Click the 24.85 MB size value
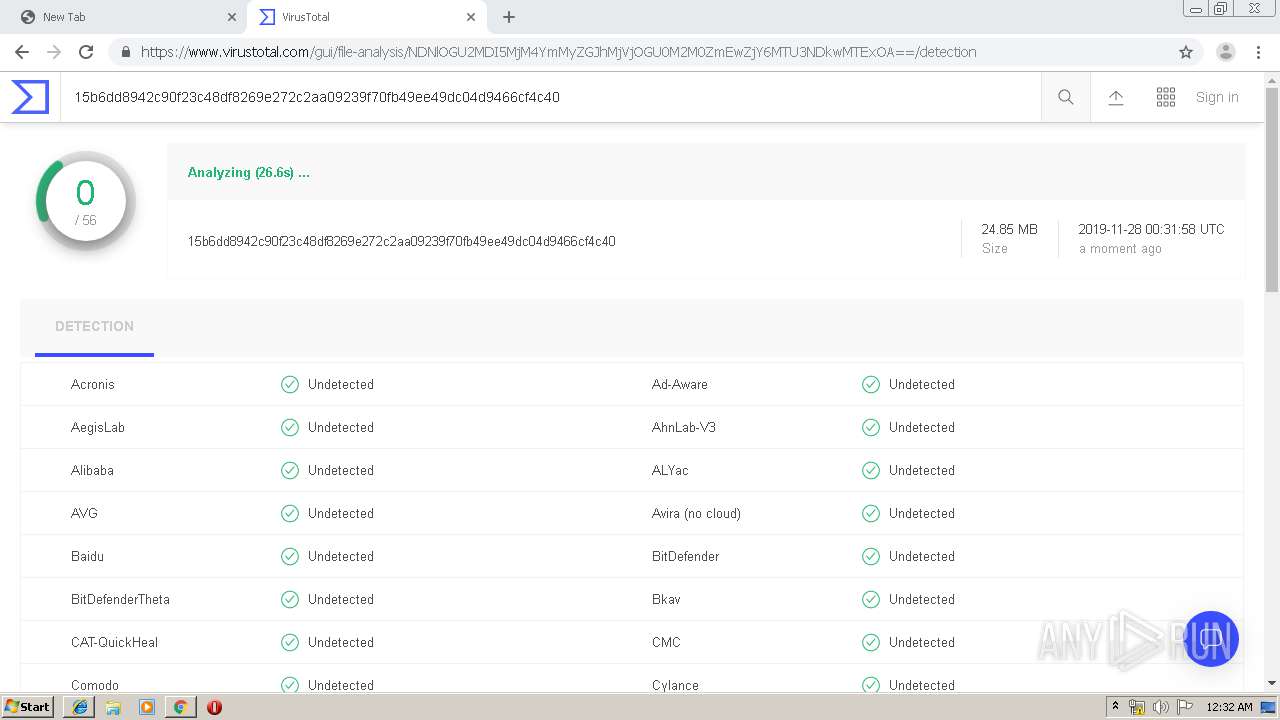 point(1009,229)
